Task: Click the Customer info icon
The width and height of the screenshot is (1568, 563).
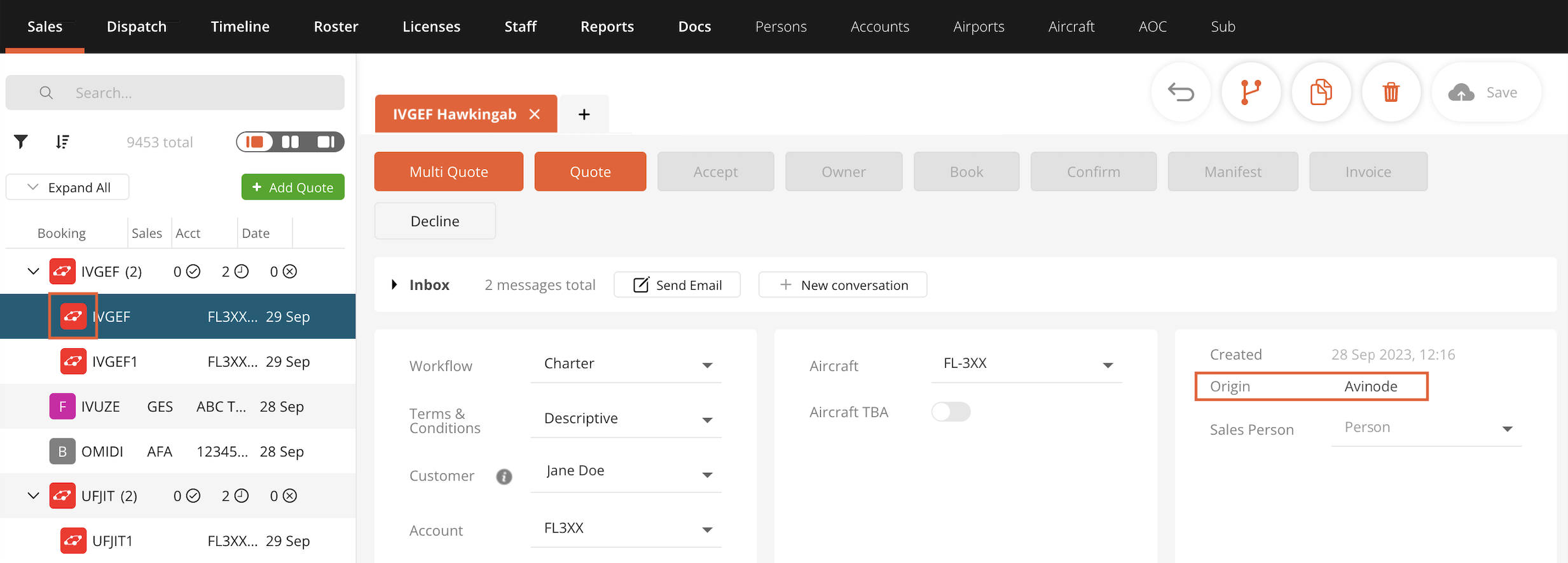Action: 504,477
